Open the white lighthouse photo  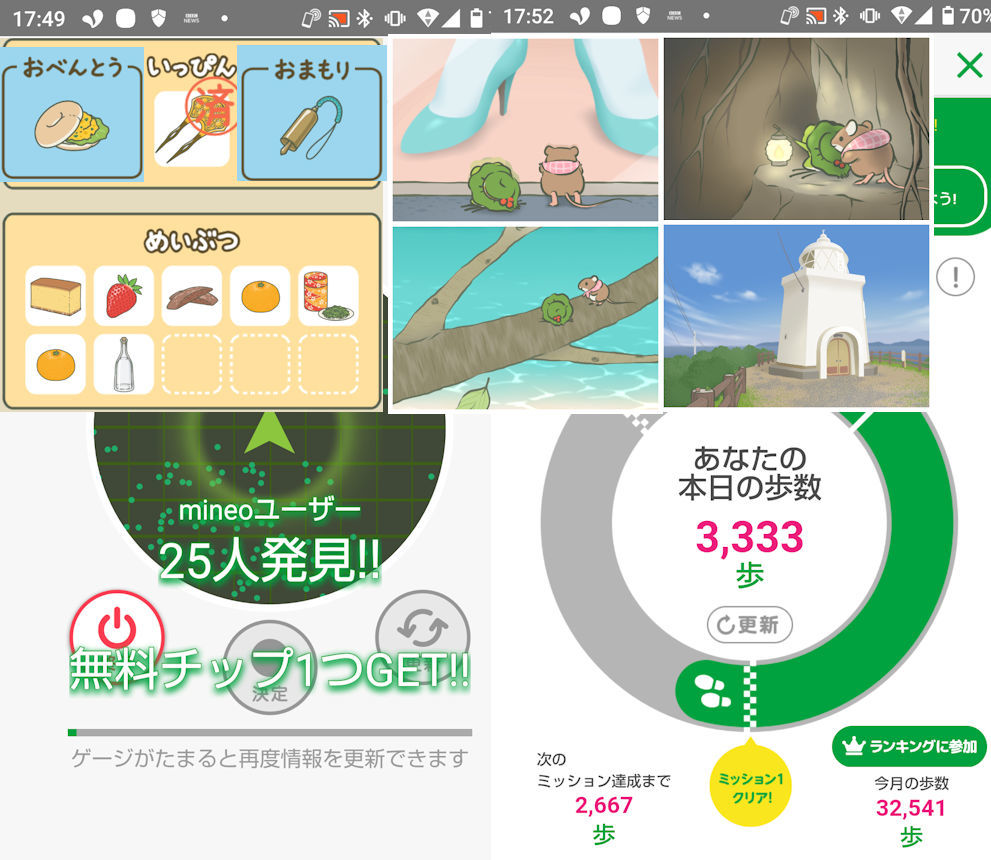(796, 316)
